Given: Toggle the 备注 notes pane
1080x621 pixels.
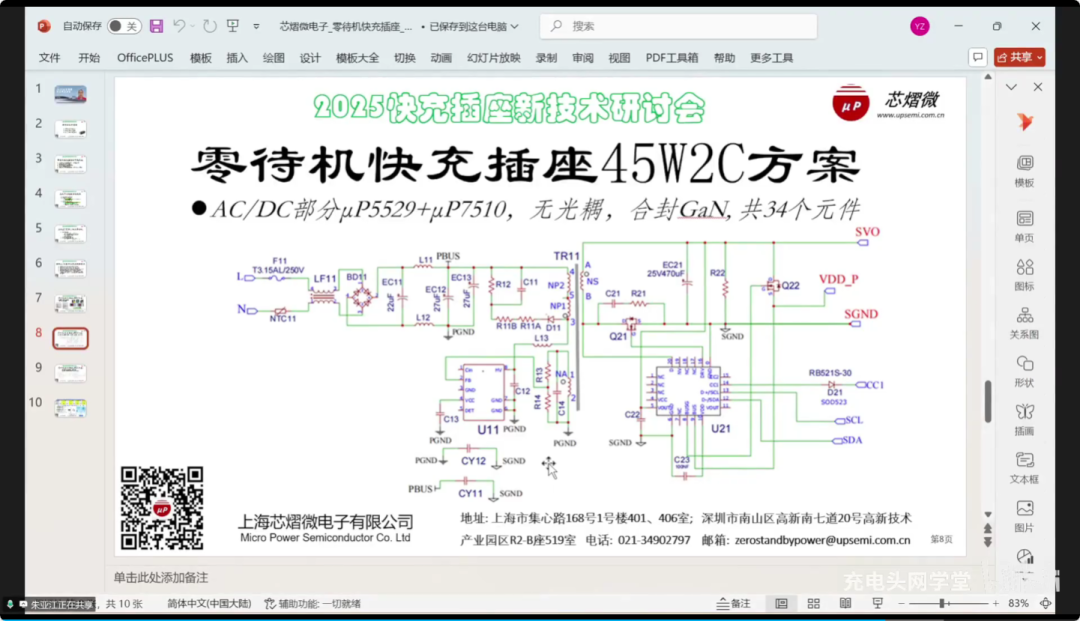Looking at the screenshot, I should pyautogui.click(x=734, y=604).
